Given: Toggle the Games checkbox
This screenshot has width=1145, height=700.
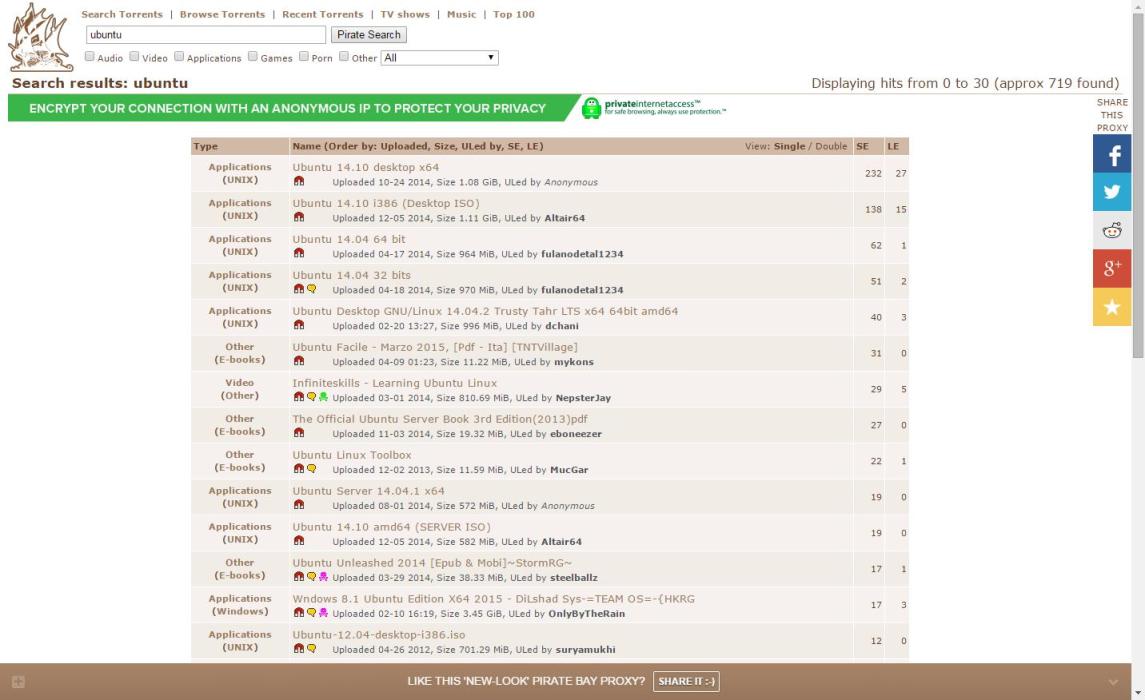Looking at the screenshot, I should [253, 56].
